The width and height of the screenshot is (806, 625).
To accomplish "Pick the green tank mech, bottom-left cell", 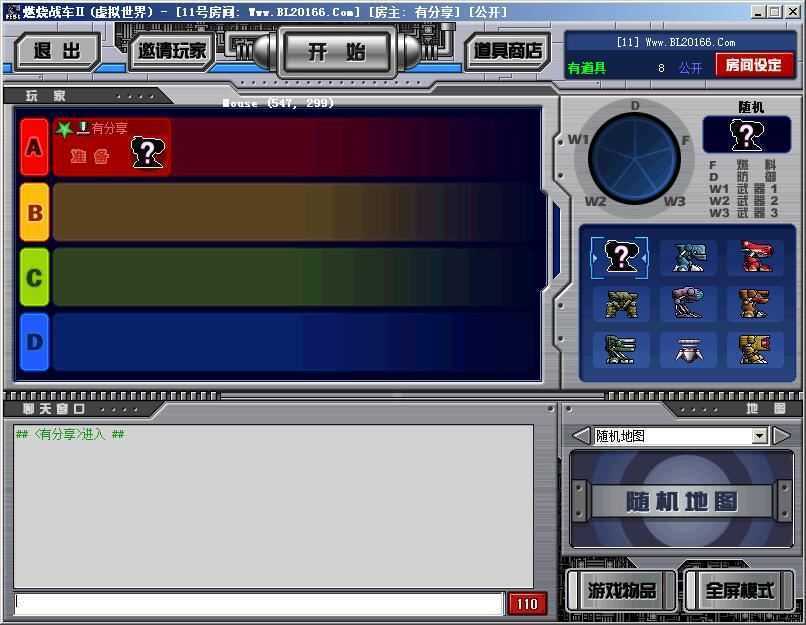I will pos(620,349).
